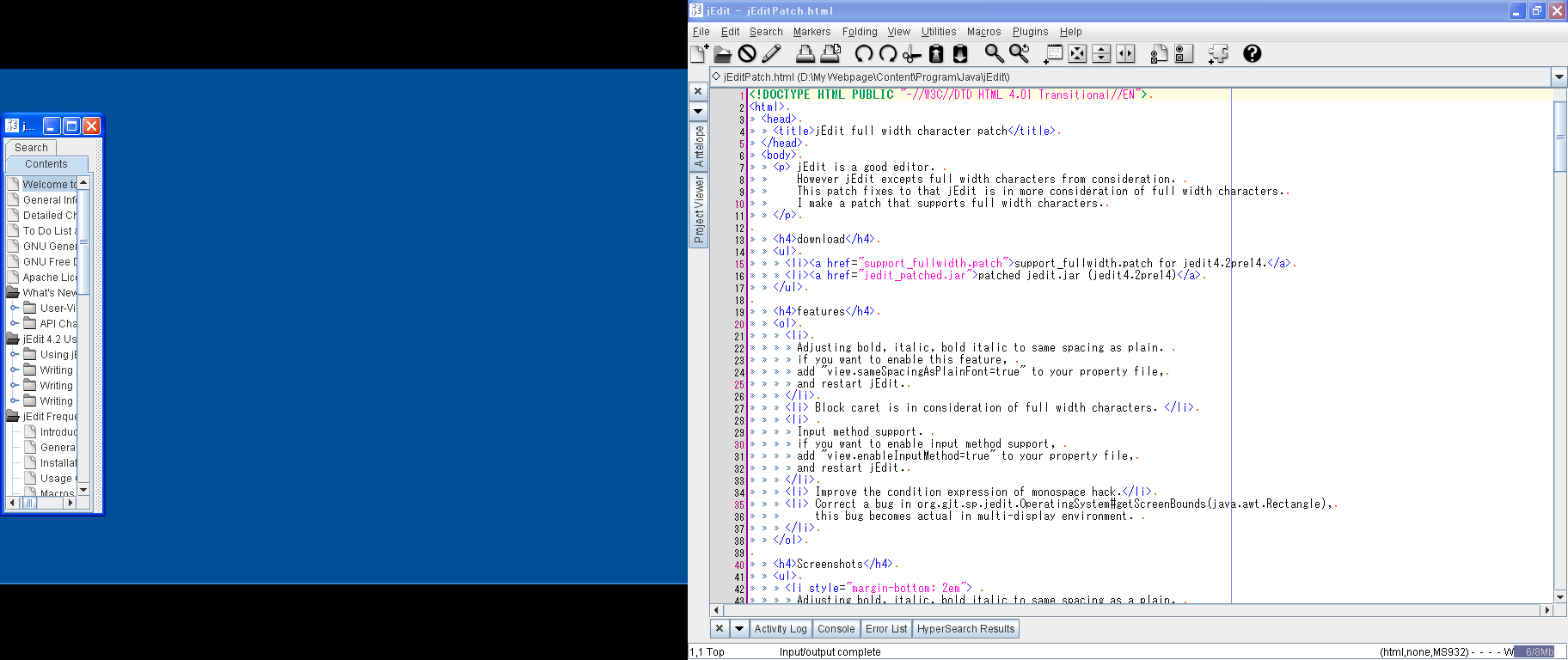The height and width of the screenshot is (660, 1568).
Task: Undo the last edit via the toolbar
Action: [x=864, y=53]
